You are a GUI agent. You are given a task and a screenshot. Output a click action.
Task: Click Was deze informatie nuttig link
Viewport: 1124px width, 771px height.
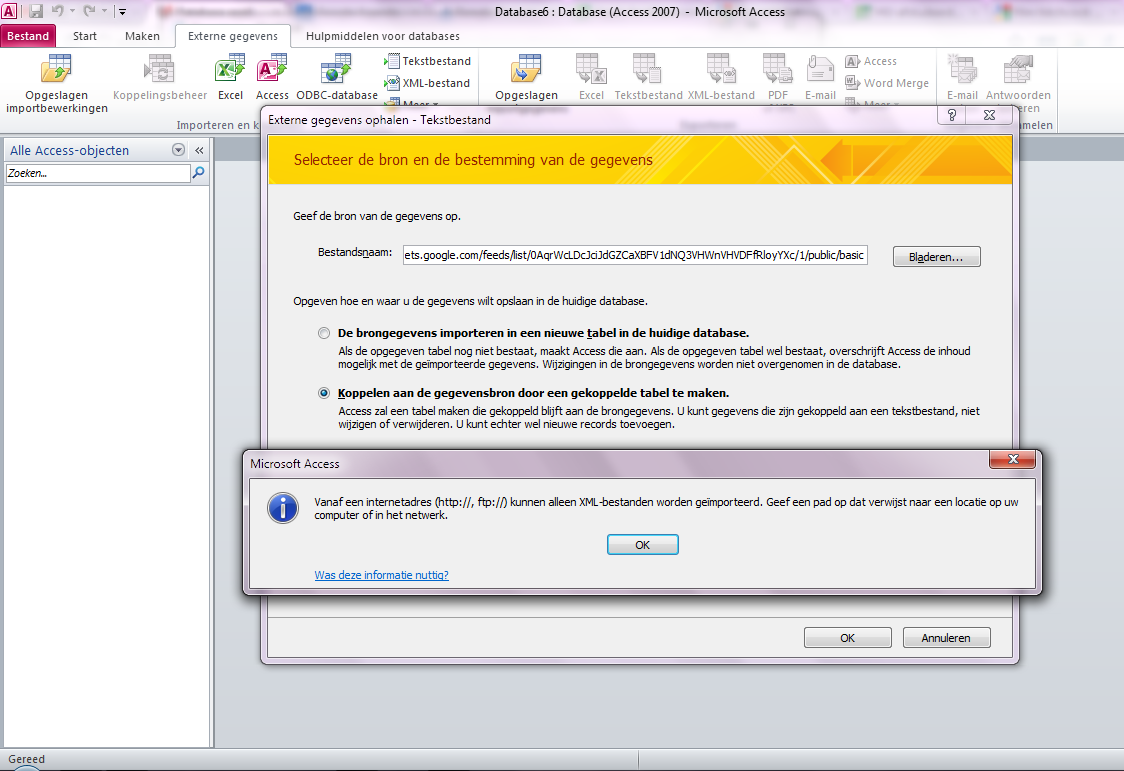point(381,575)
